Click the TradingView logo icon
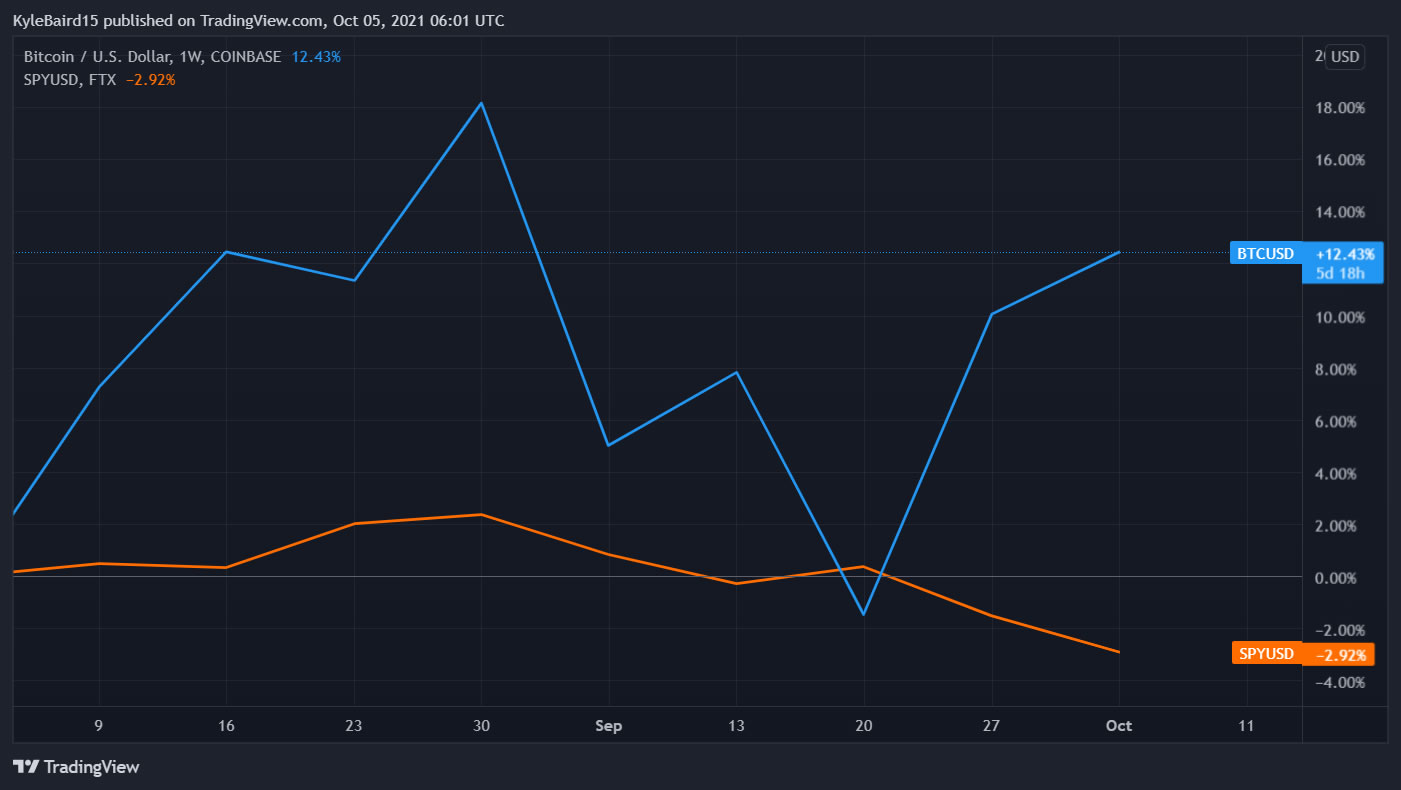Screen dimensions: 1401x790 point(26,767)
